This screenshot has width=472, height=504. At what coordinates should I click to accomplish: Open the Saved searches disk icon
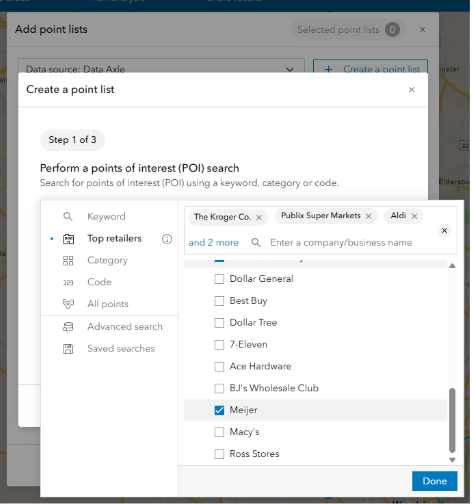68,349
